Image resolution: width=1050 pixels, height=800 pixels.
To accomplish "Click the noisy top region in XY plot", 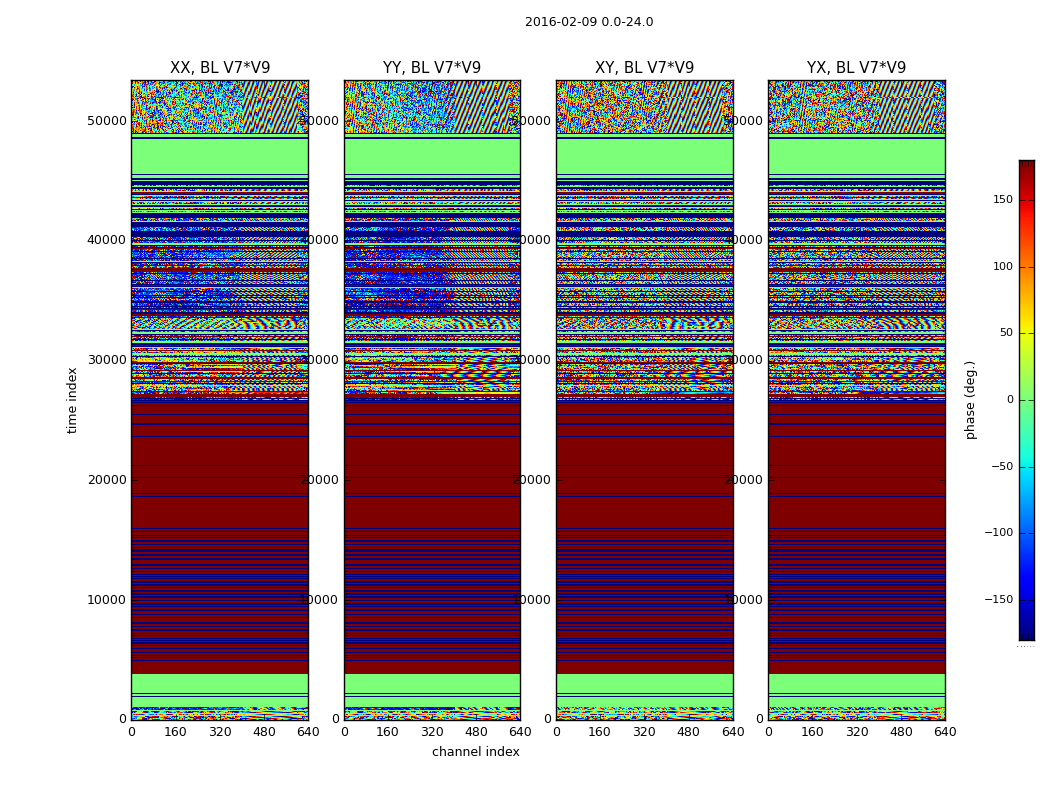I will tap(644, 106).
